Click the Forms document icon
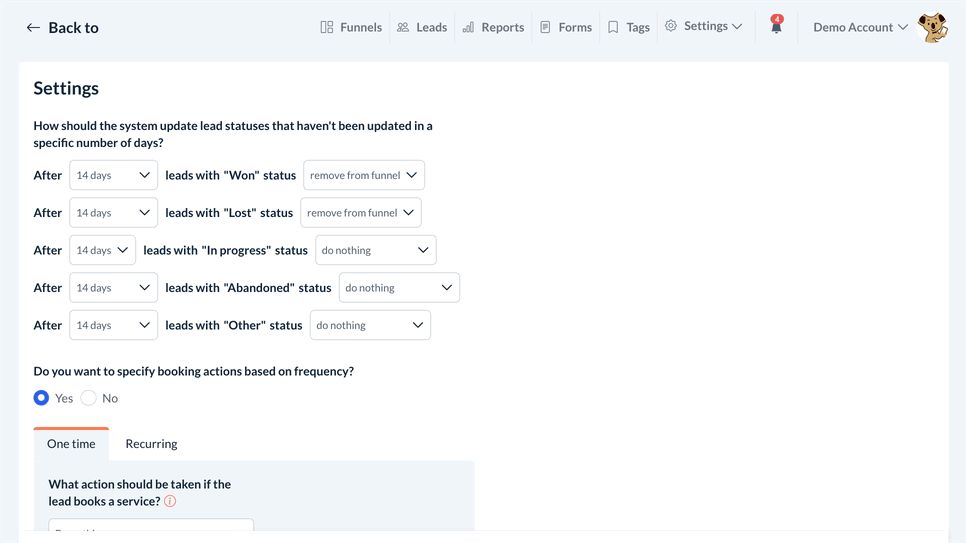Image resolution: width=966 pixels, height=543 pixels. tap(545, 27)
